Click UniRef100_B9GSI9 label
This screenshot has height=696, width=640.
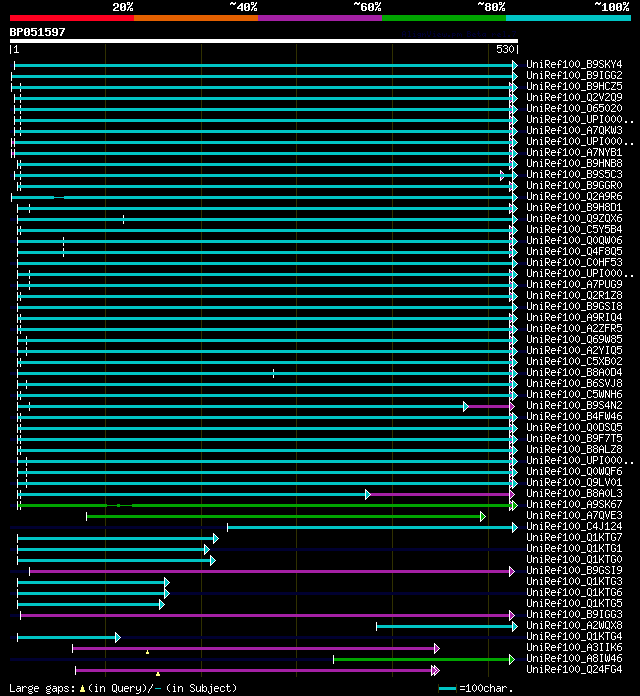coord(574,570)
